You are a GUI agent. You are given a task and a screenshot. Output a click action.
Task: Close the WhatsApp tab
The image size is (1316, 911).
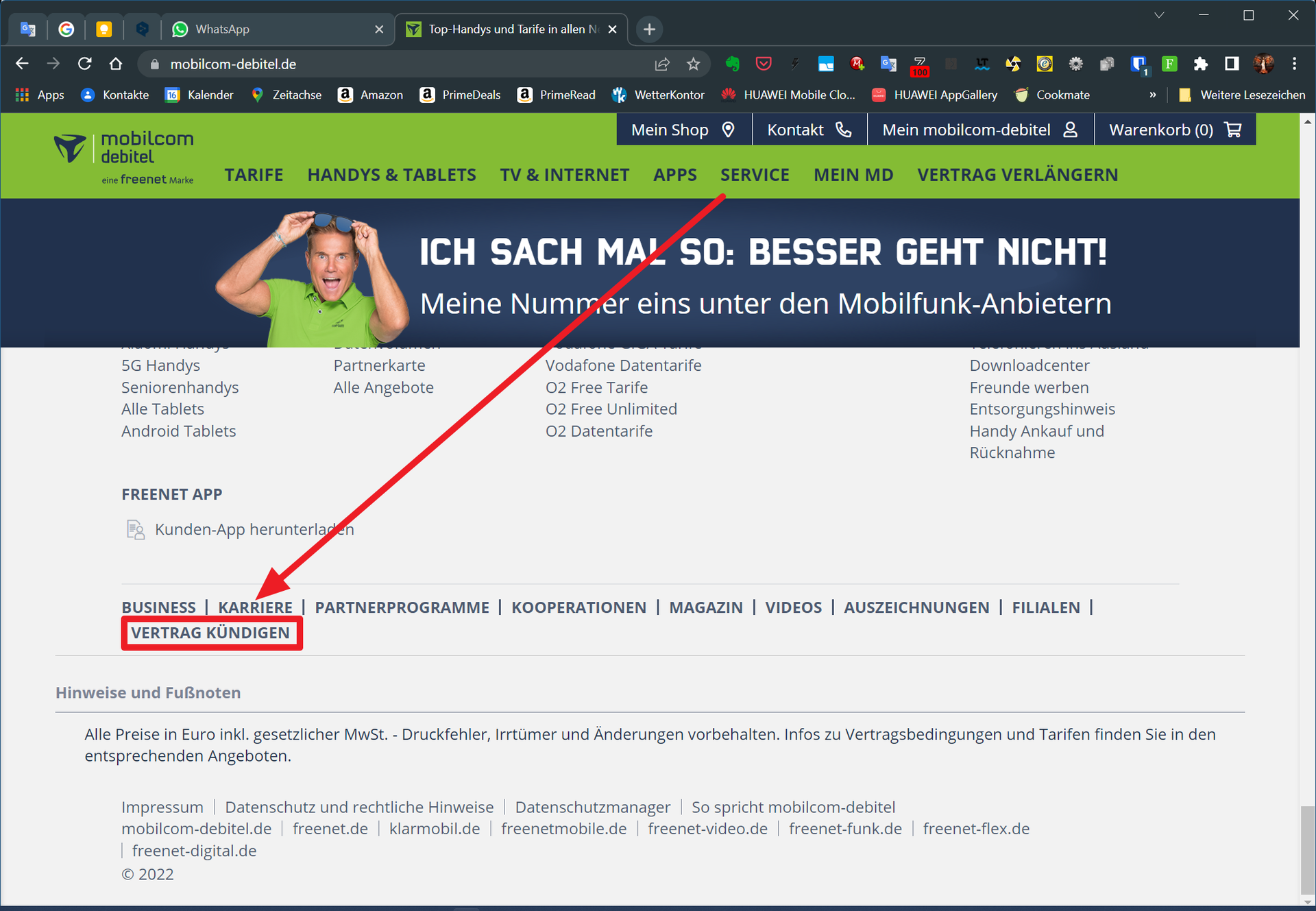(379, 29)
